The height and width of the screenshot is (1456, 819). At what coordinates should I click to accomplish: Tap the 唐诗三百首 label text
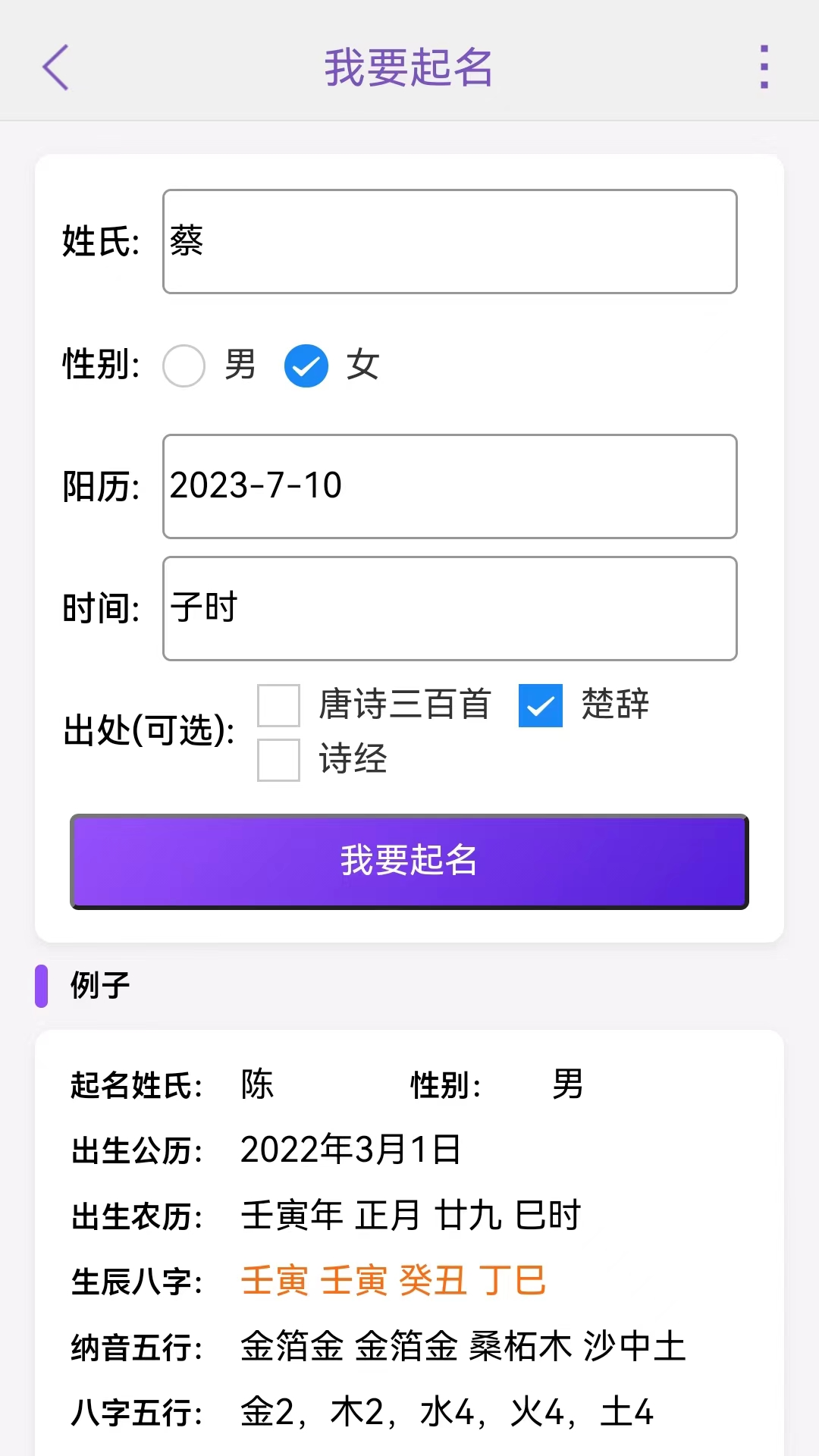(x=405, y=704)
